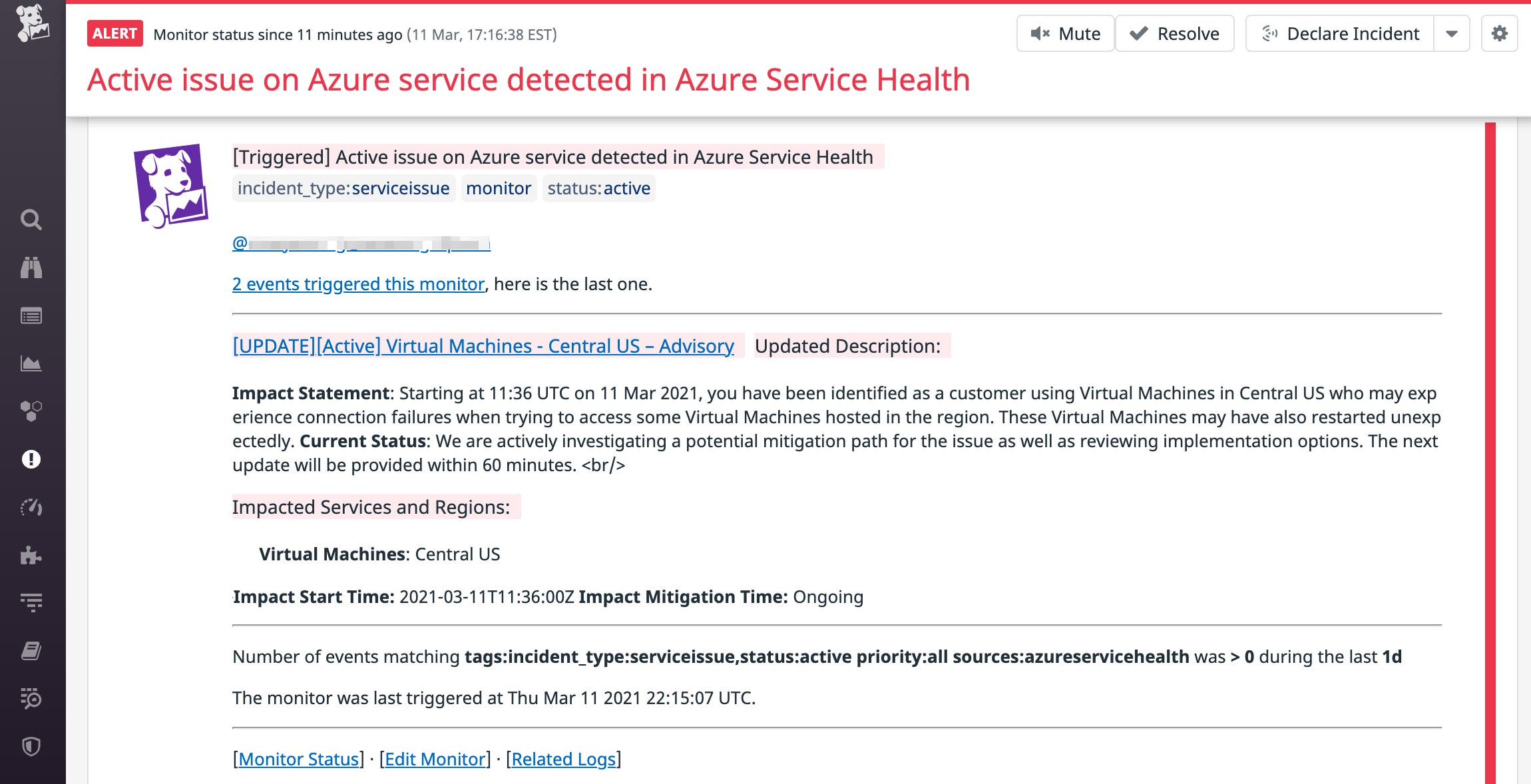
Task: Open Dashboards from the sidebar chart icon
Action: tap(31, 364)
